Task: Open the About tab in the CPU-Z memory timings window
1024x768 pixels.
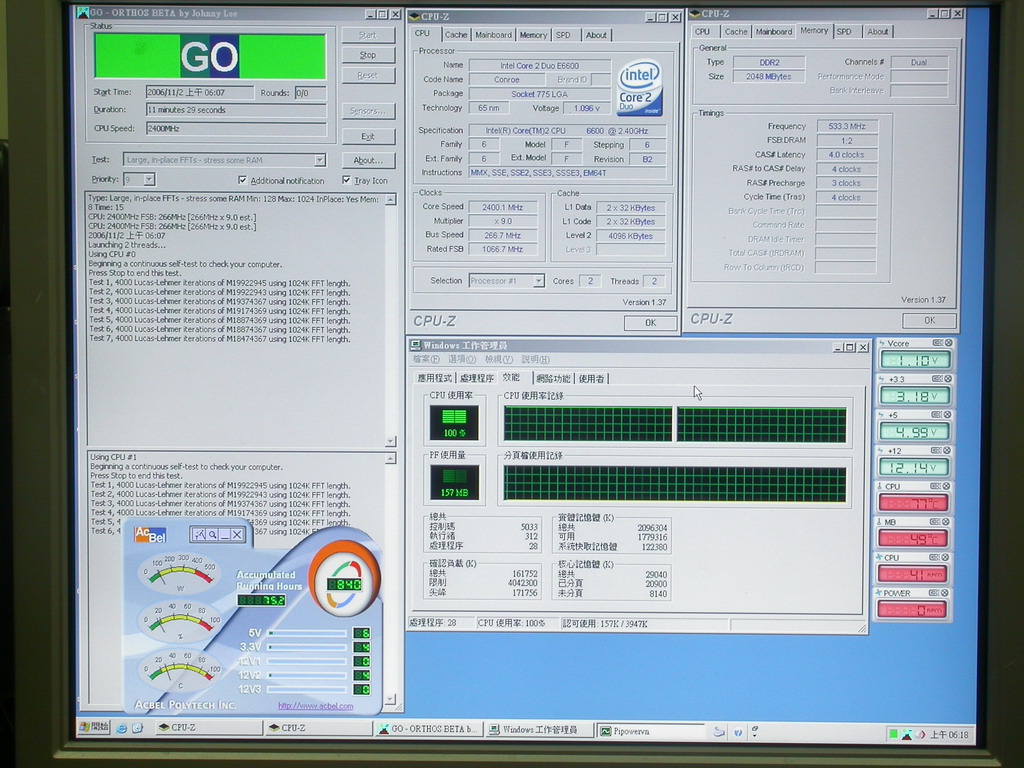Action: coord(877,31)
